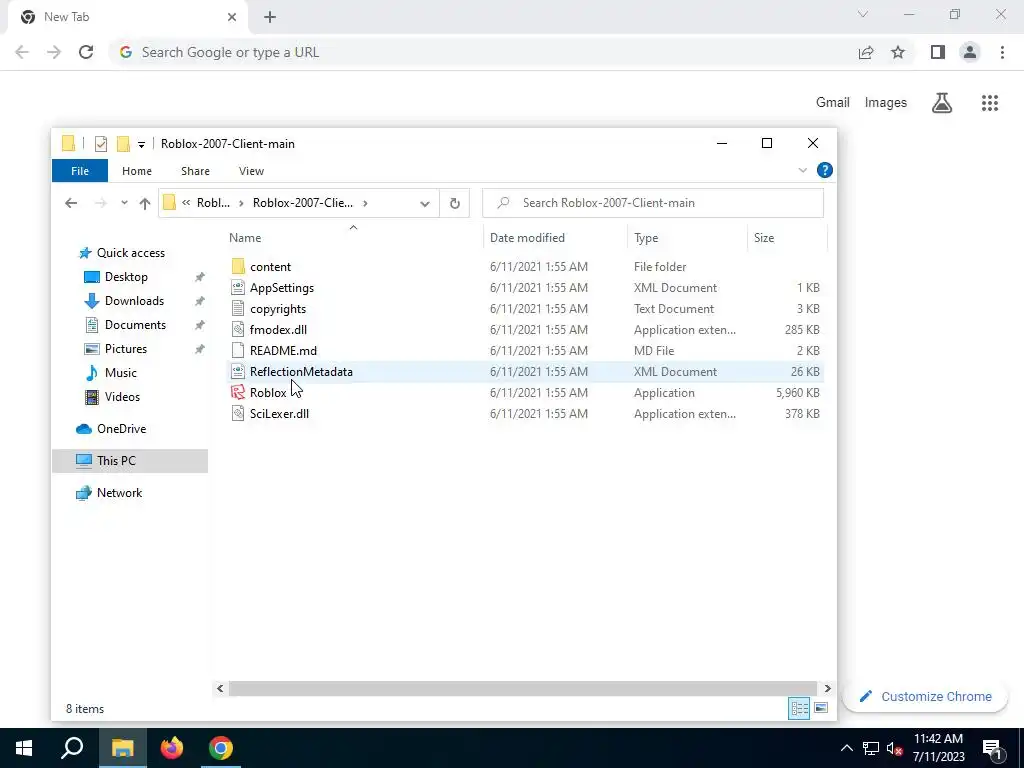Expand the Explorer ribbon chevron

pyautogui.click(x=803, y=170)
